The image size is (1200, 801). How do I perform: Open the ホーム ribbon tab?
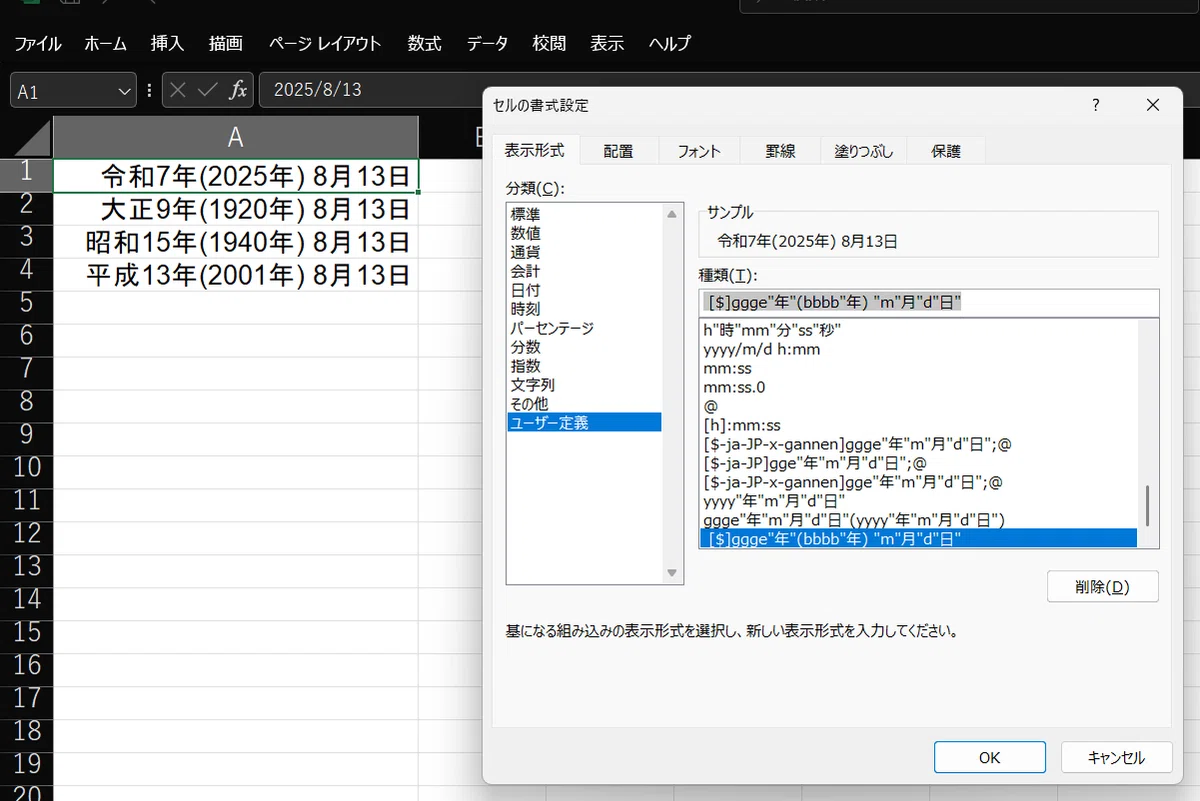(x=105, y=44)
